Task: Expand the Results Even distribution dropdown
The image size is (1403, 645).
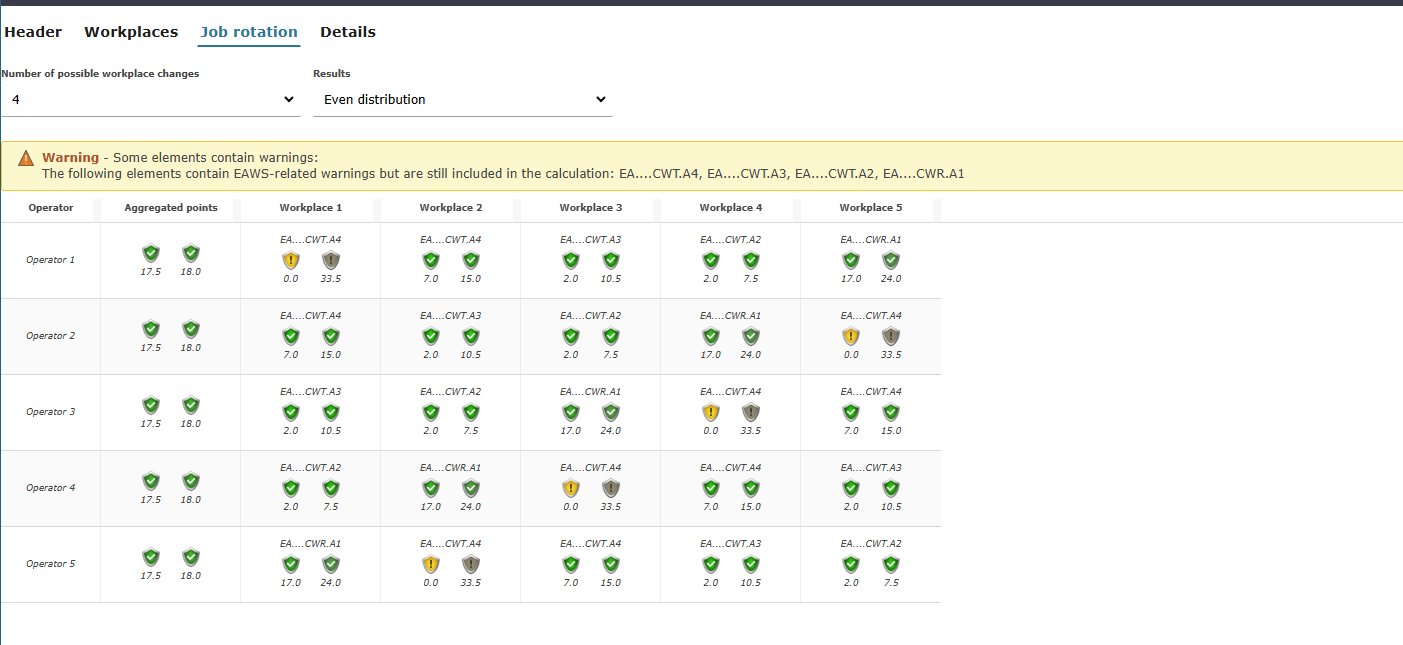Action: coord(462,99)
